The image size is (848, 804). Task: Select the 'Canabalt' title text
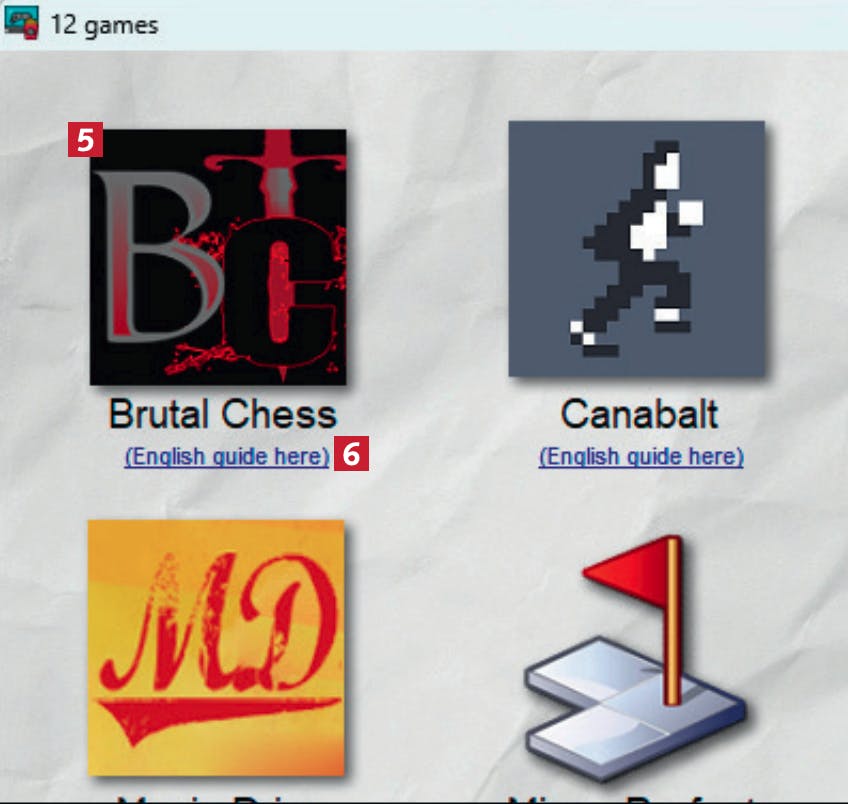point(640,414)
